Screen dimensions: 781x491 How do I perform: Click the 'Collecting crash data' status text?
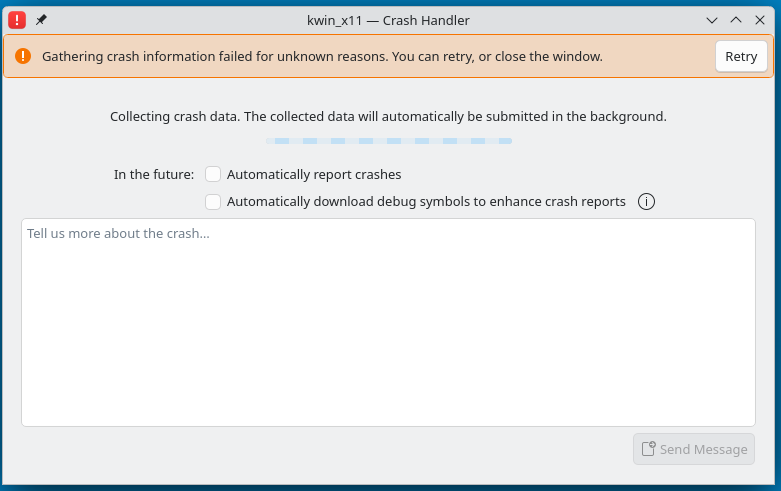(388, 117)
